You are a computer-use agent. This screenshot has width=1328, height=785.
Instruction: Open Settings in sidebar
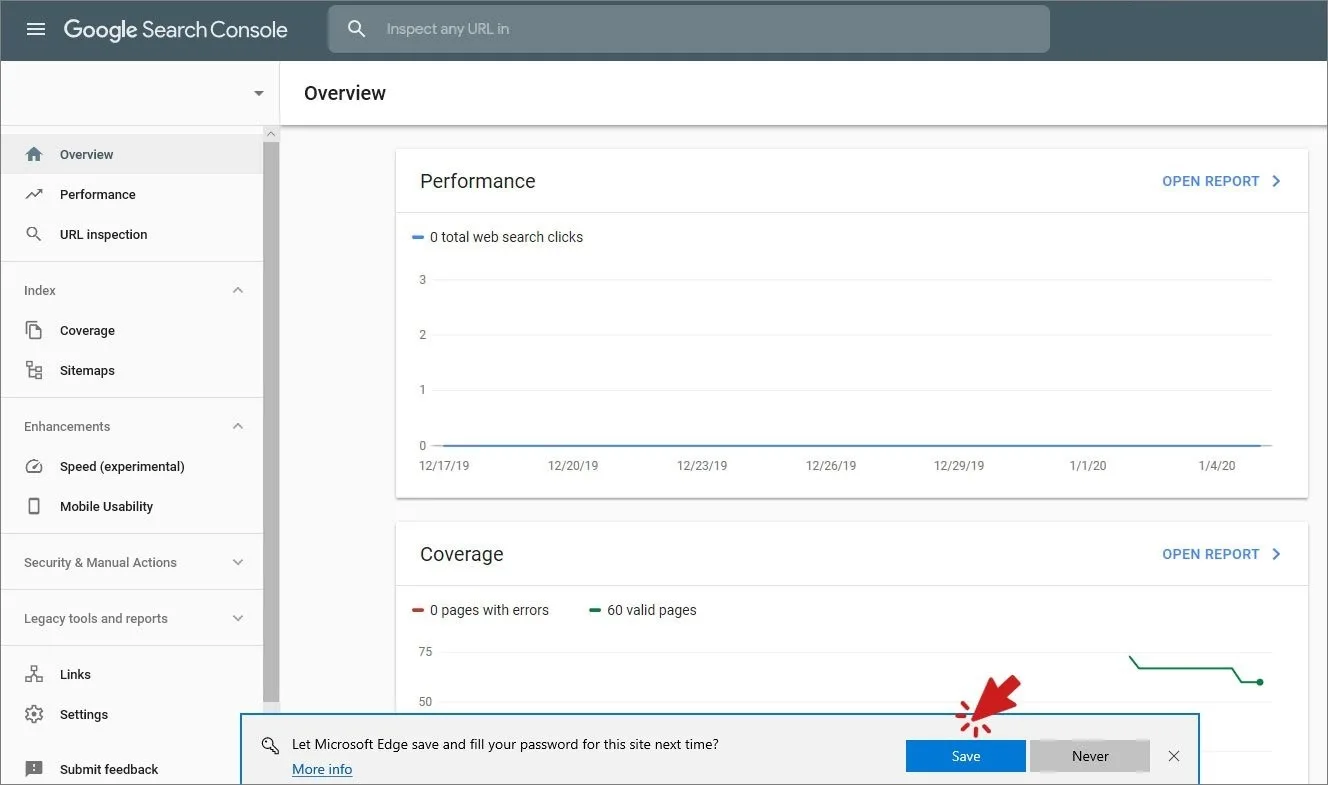coord(132,714)
